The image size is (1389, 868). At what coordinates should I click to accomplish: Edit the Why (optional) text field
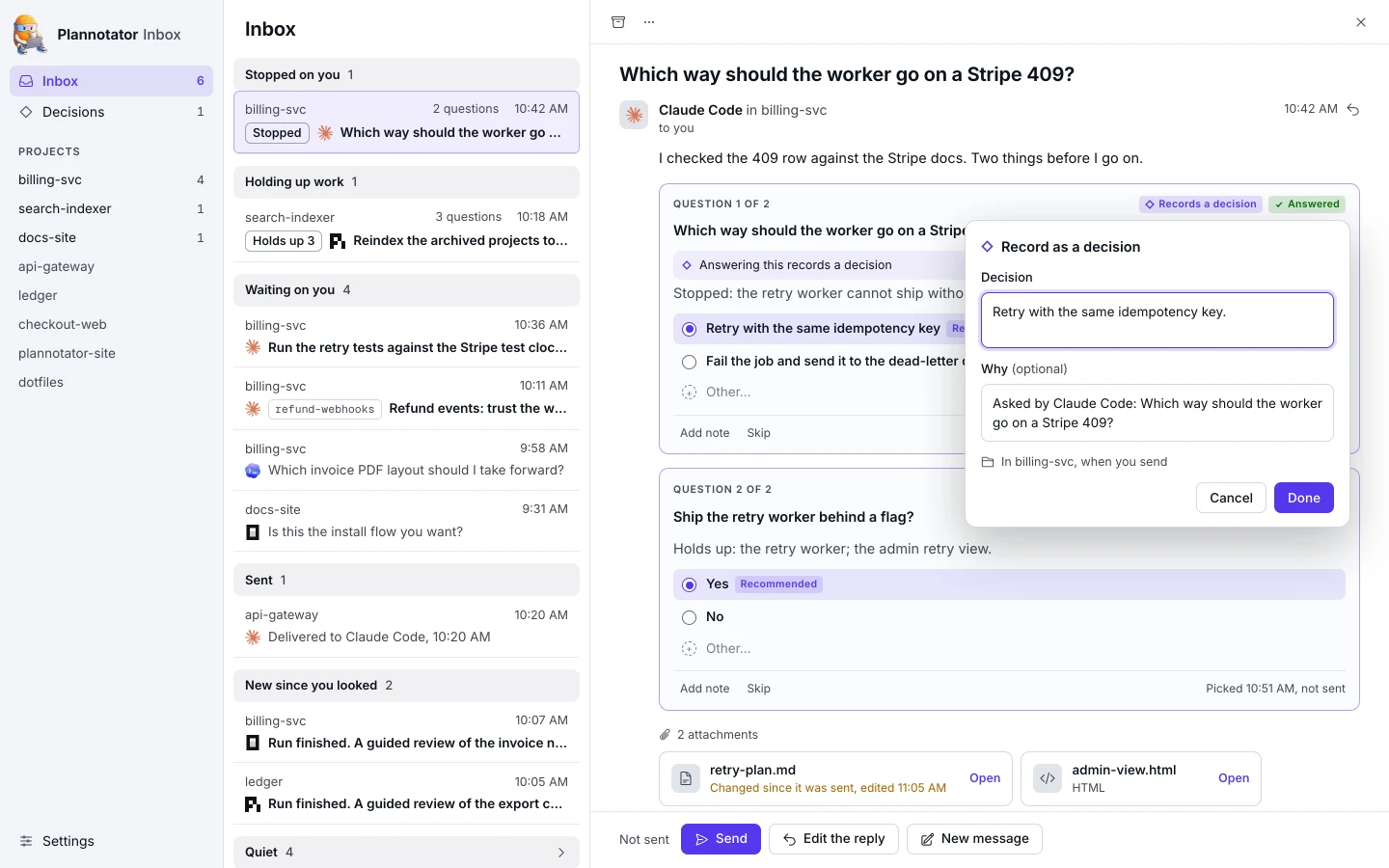point(1157,413)
